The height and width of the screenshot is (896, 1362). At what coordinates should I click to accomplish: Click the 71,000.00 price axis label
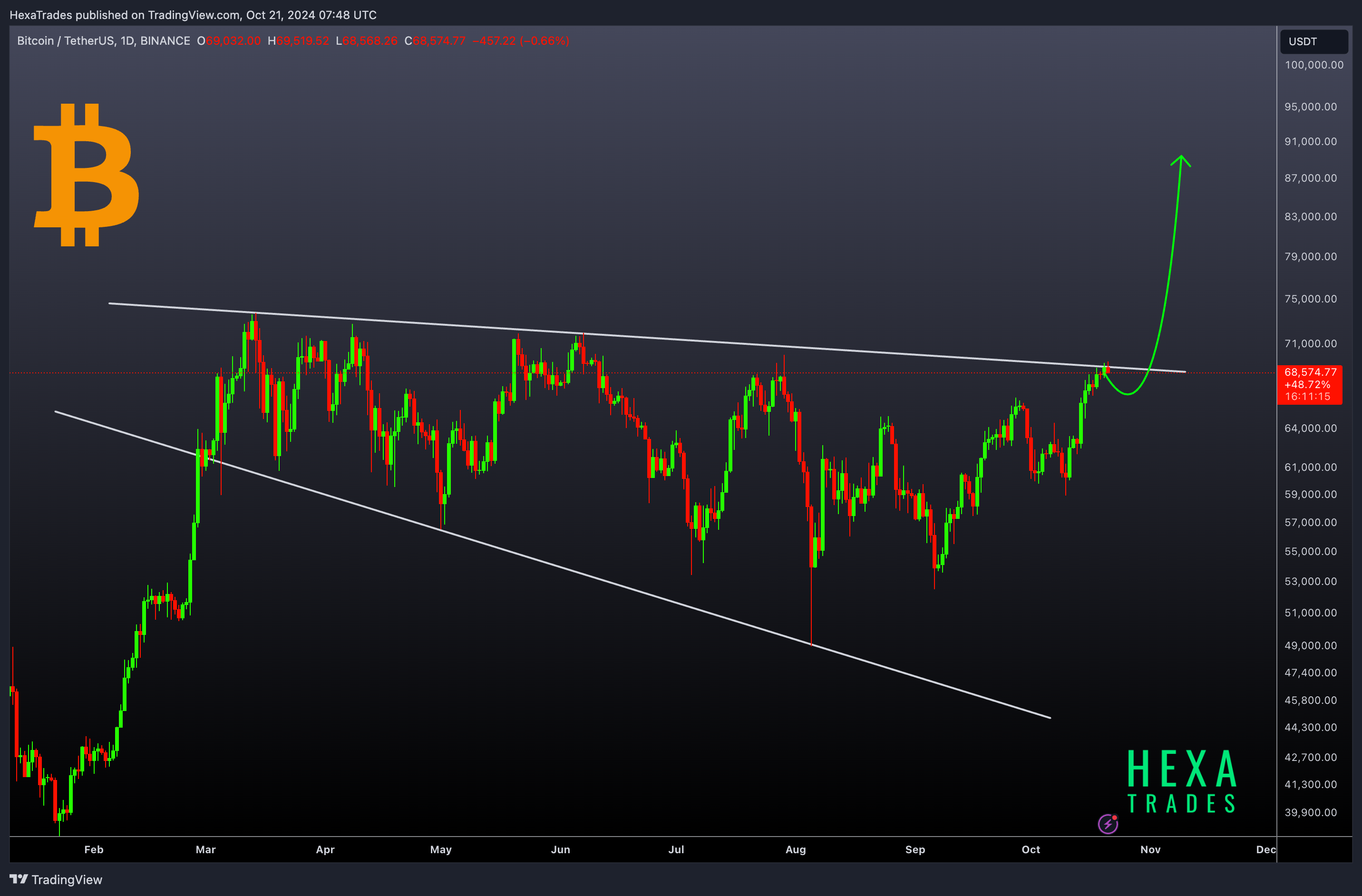point(1311,343)
